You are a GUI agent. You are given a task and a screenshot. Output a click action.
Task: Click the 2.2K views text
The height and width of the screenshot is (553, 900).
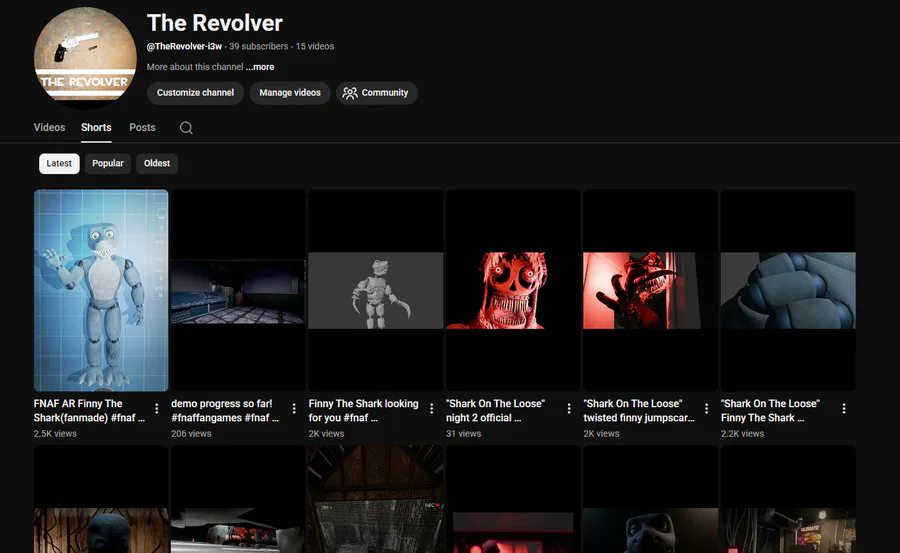tap(742, 434)
